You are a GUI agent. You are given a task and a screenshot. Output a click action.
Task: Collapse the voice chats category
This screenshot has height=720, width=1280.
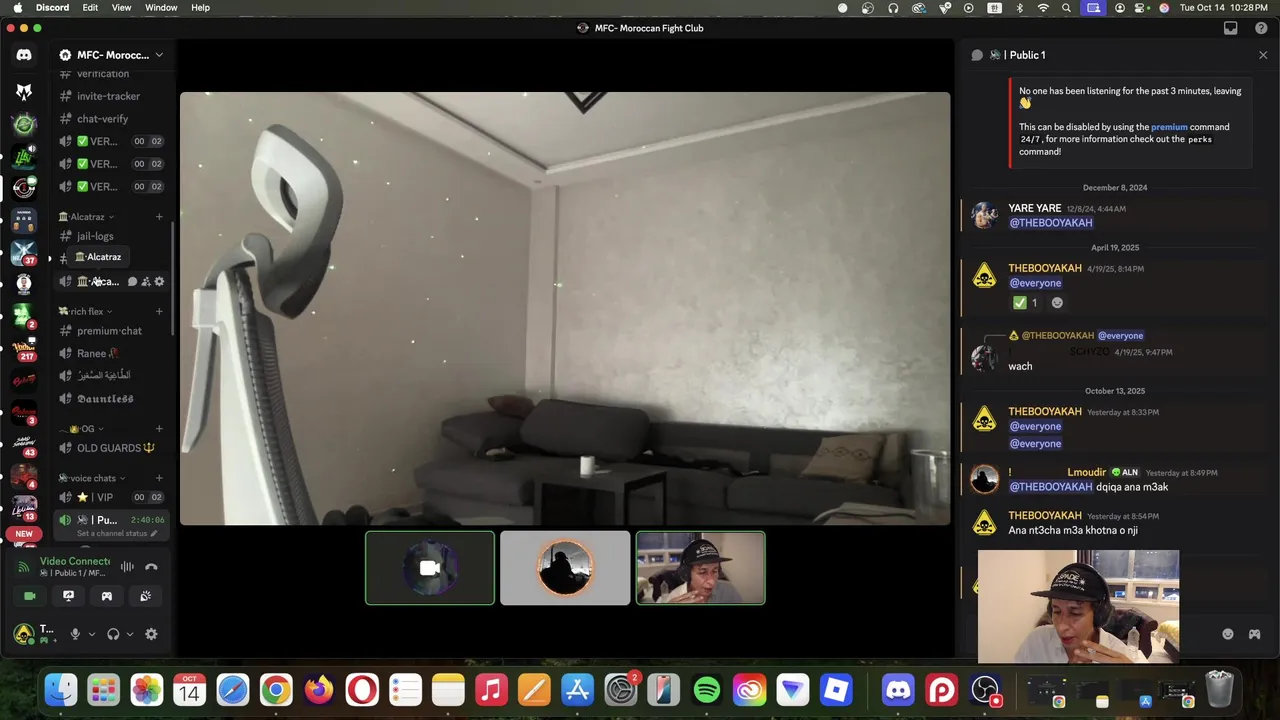pyautogui.click(x=92, y=478)
